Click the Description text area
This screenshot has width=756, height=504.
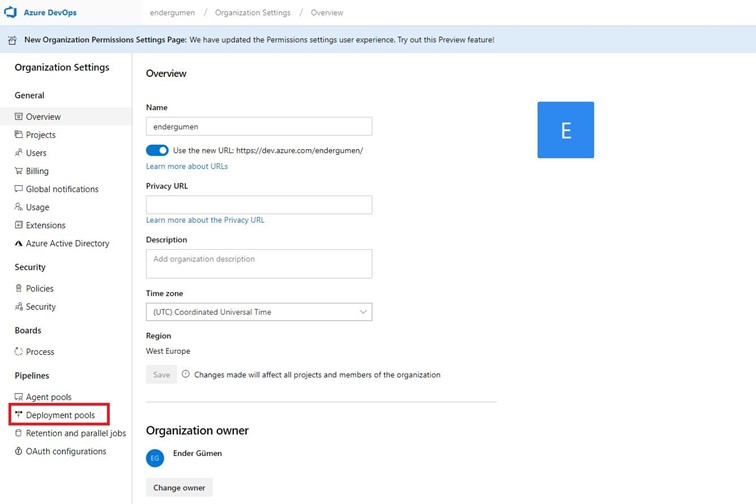(x=259, y=264)
